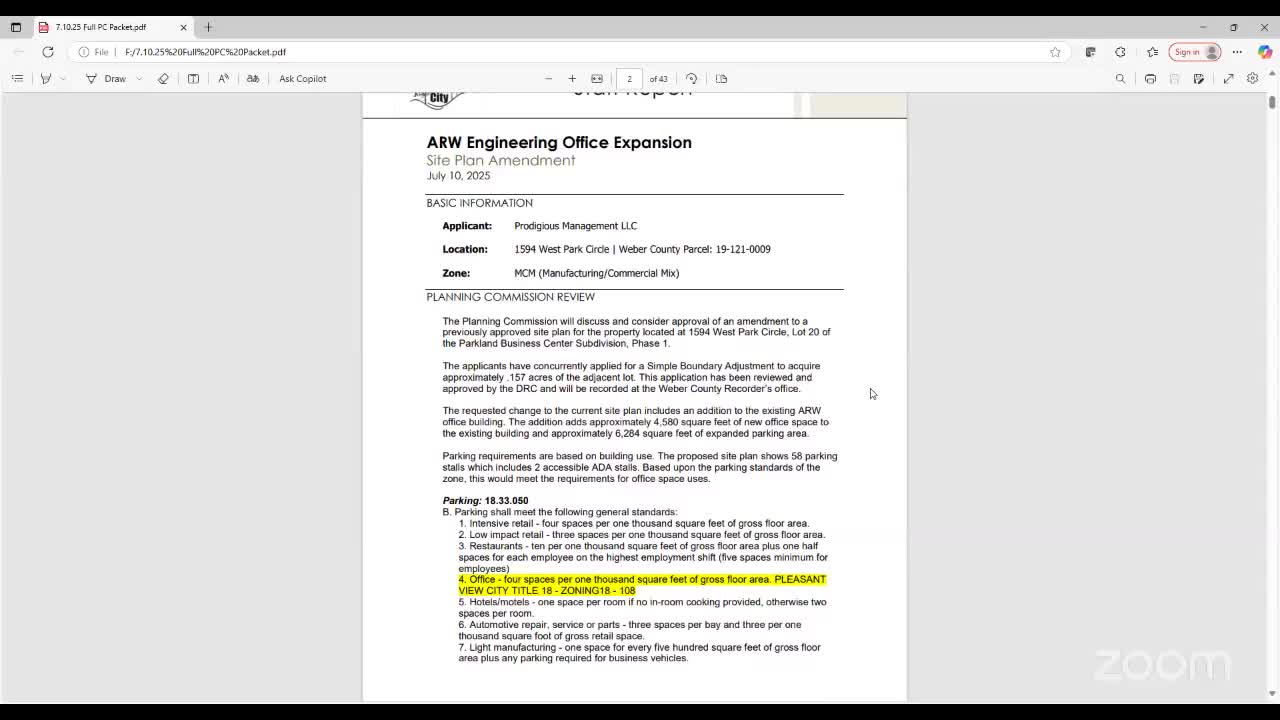Viewport: 1280px width, 720px height.
Task: Select the Erase tool
Action: pyautogui.click(x=164, y=79)
